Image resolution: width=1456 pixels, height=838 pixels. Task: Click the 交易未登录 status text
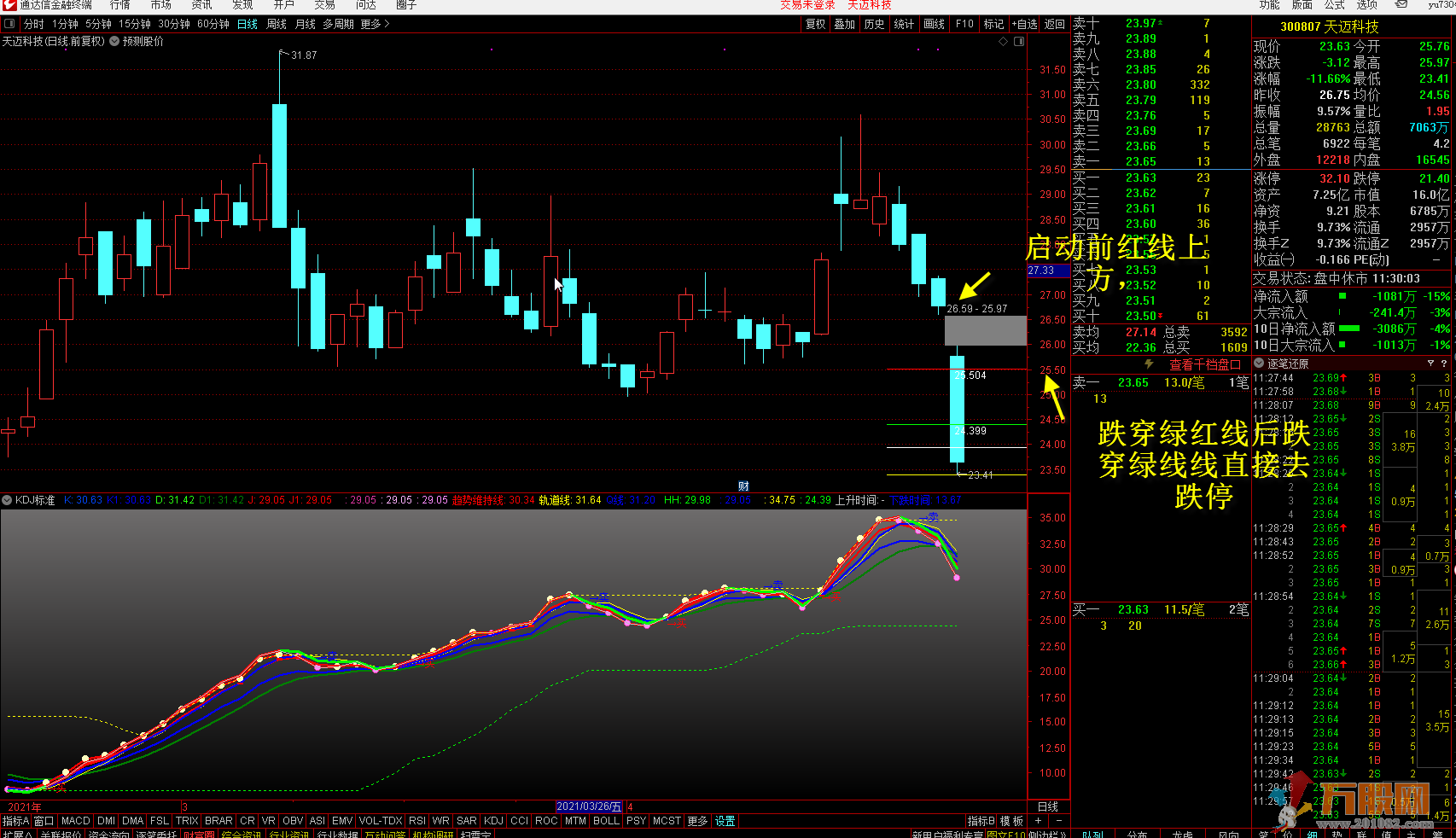click(807, 4)
